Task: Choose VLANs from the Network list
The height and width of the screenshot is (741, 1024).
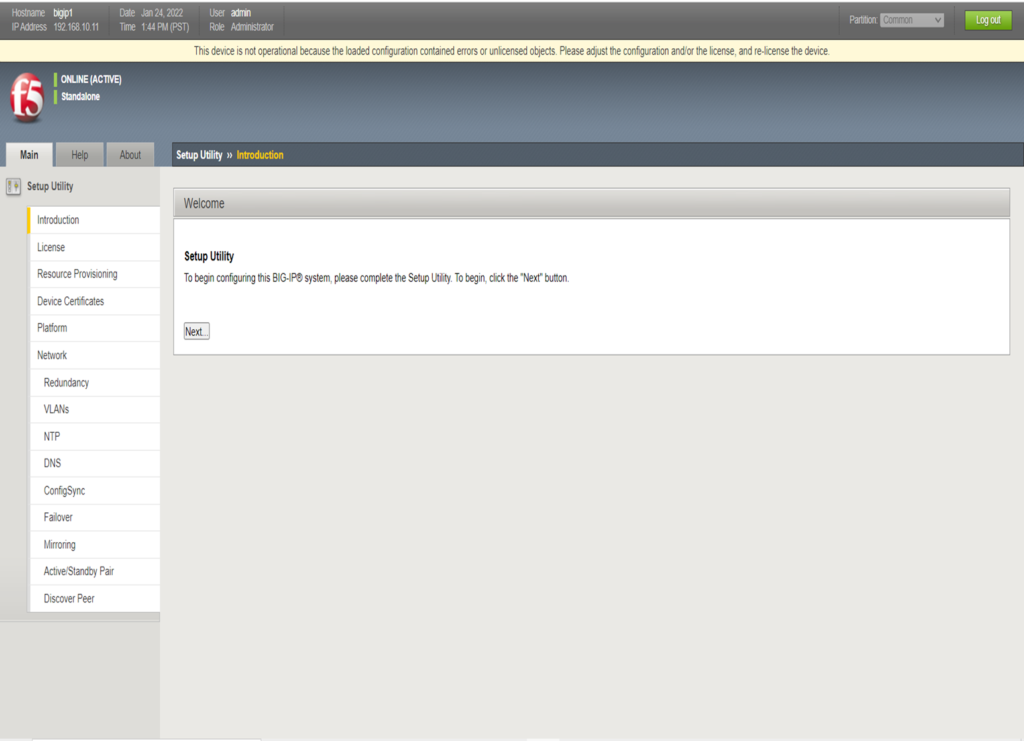Action: (56, 410)
